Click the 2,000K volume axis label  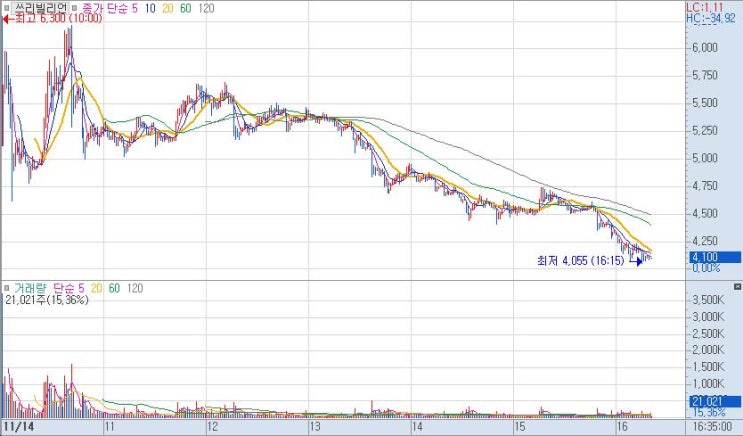point(708,350)
